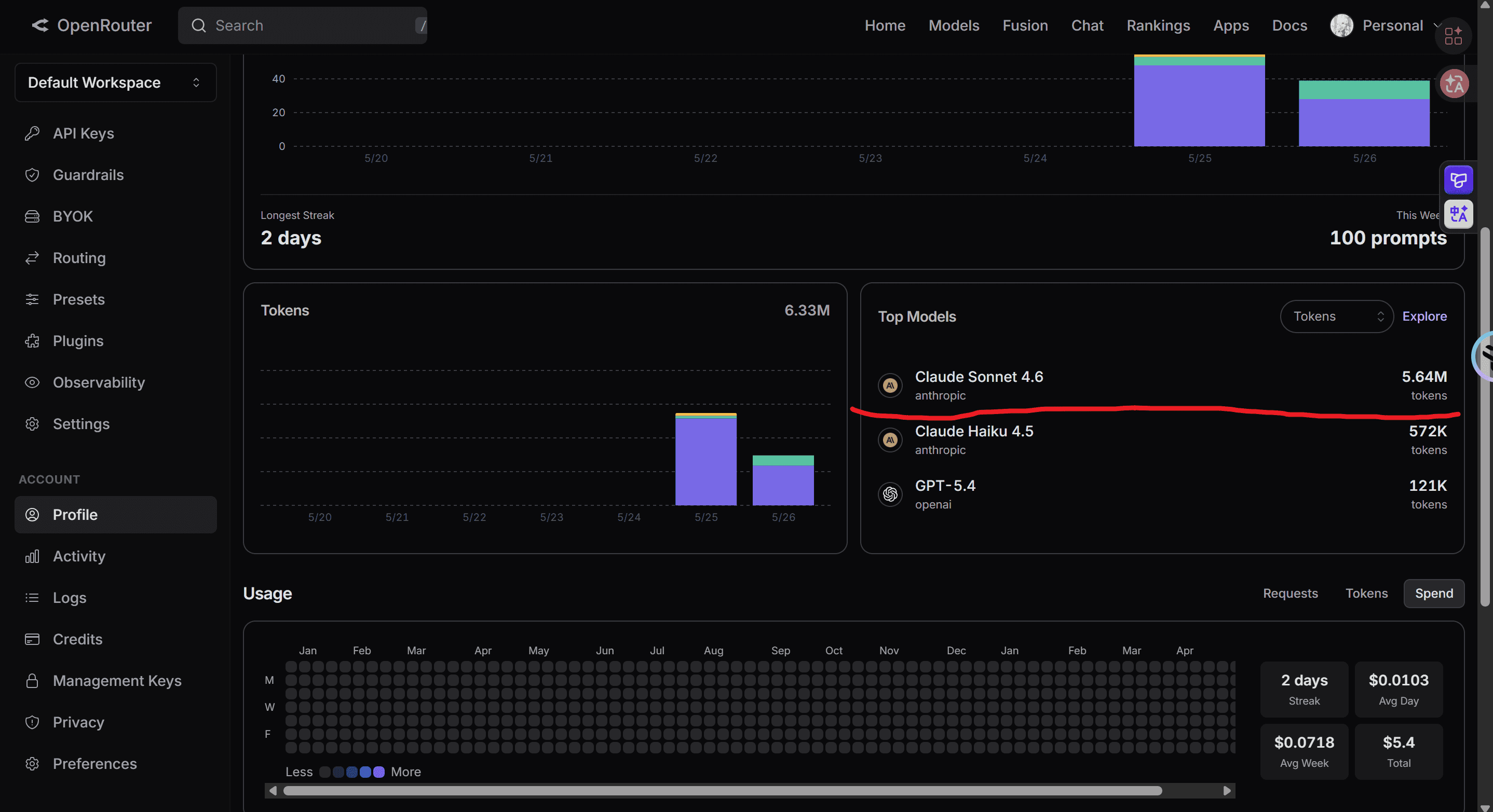Image resolution: width=1493 pixels, height=812 pixels.
Task: Open the Tokens dropdown in Top Models
Action: (1337, 316)
